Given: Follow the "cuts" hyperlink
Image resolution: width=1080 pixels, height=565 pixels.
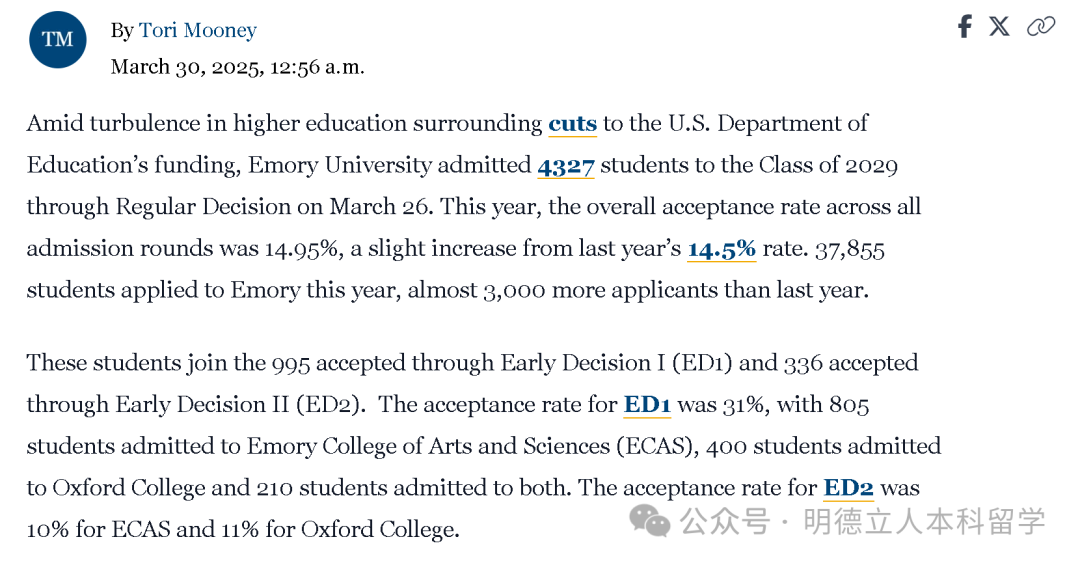Looking at the screenshot, I should [x=572, y=123].
